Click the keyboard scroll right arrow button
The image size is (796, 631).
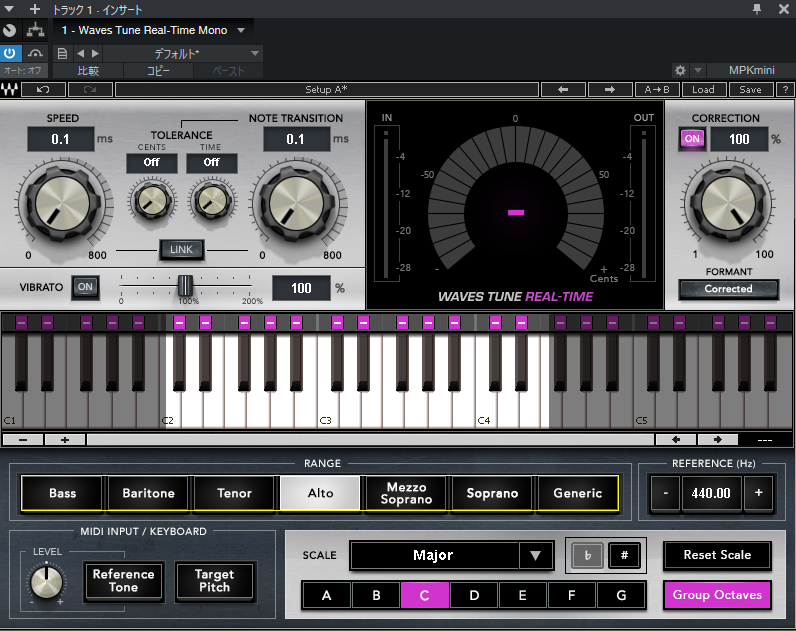[x=717, y=440]
